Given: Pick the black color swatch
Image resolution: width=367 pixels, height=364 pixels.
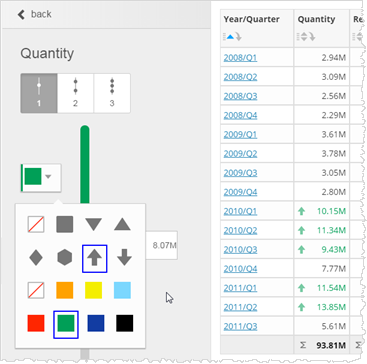Looking at the screenshot, I should pyautogui.click(x=125, y=323).
